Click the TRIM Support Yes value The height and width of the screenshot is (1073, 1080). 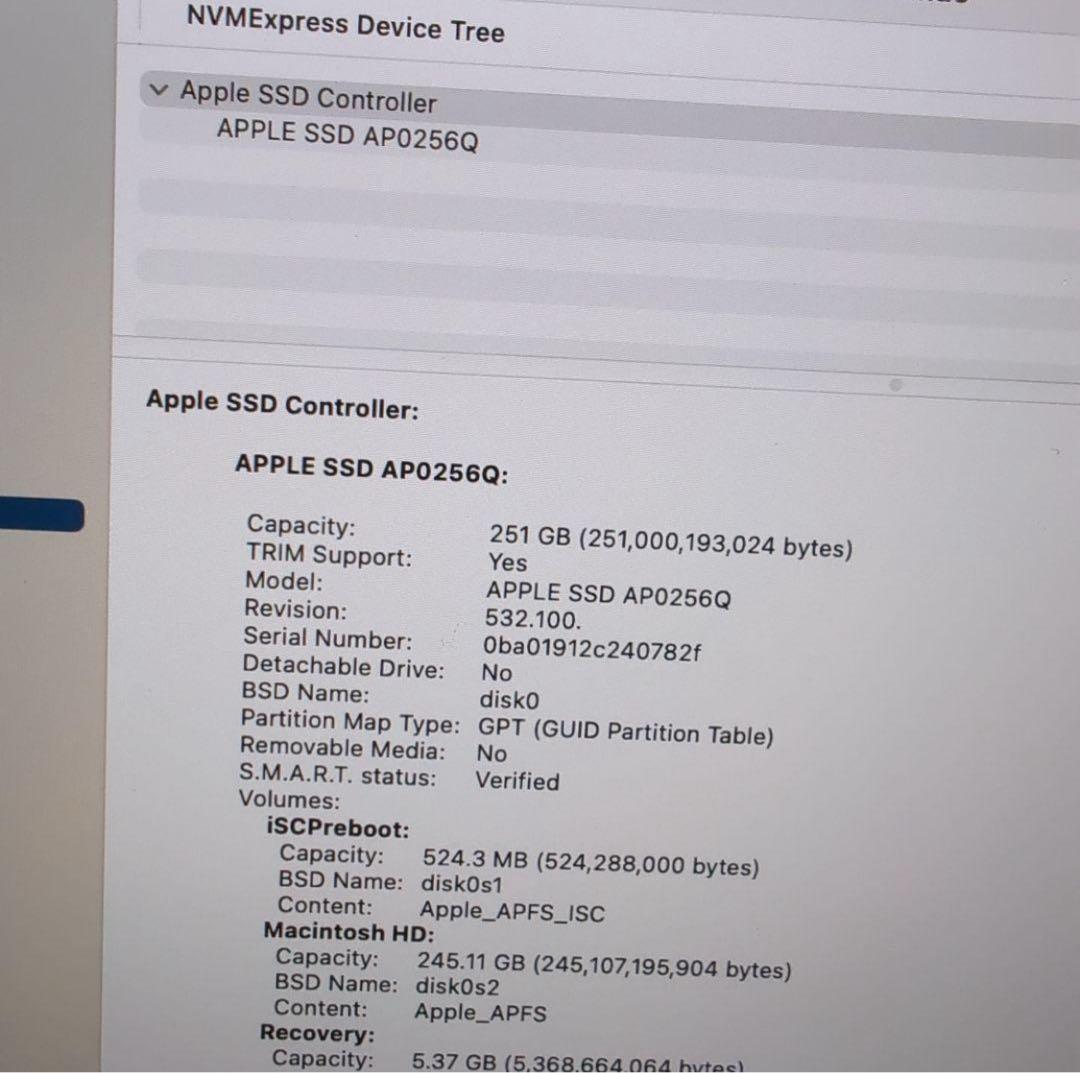tap(507, 562)
